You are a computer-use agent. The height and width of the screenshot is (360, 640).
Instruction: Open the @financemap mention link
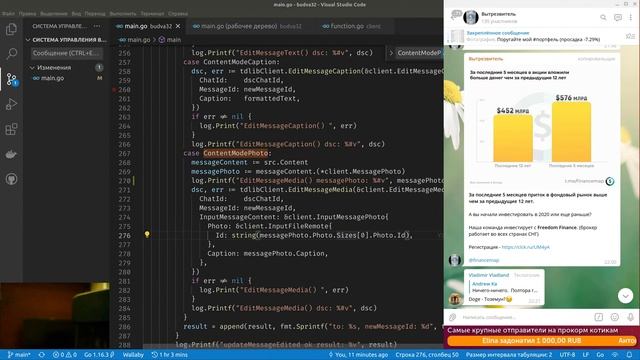484,260
